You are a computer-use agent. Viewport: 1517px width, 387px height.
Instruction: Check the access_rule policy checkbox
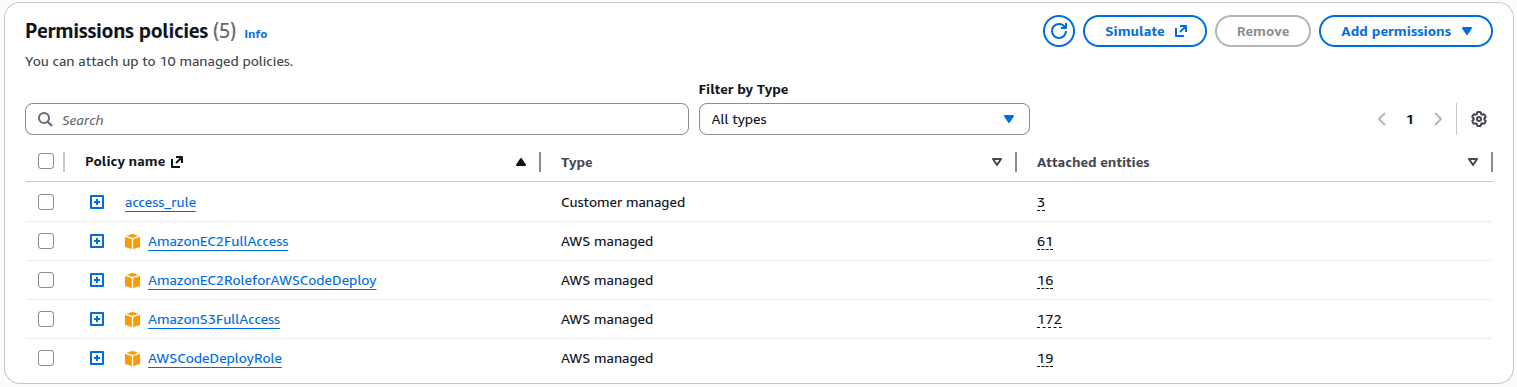(x=45, y=202)
